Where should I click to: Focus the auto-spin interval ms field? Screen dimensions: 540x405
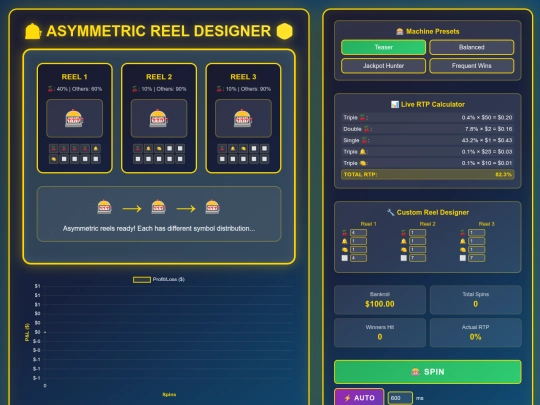pyautogui.click(x=400, y=398)
